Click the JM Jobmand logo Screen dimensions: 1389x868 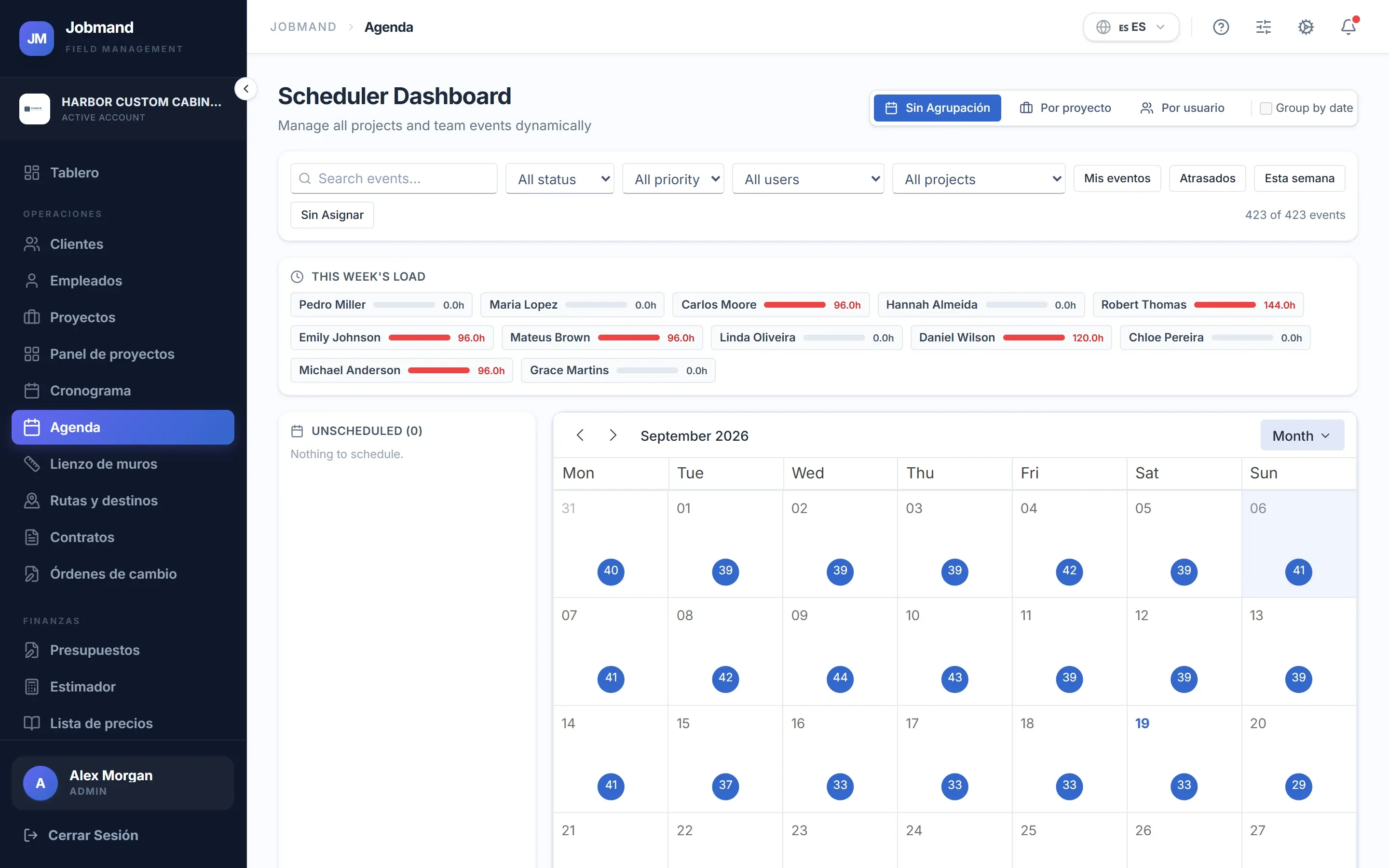37,39
